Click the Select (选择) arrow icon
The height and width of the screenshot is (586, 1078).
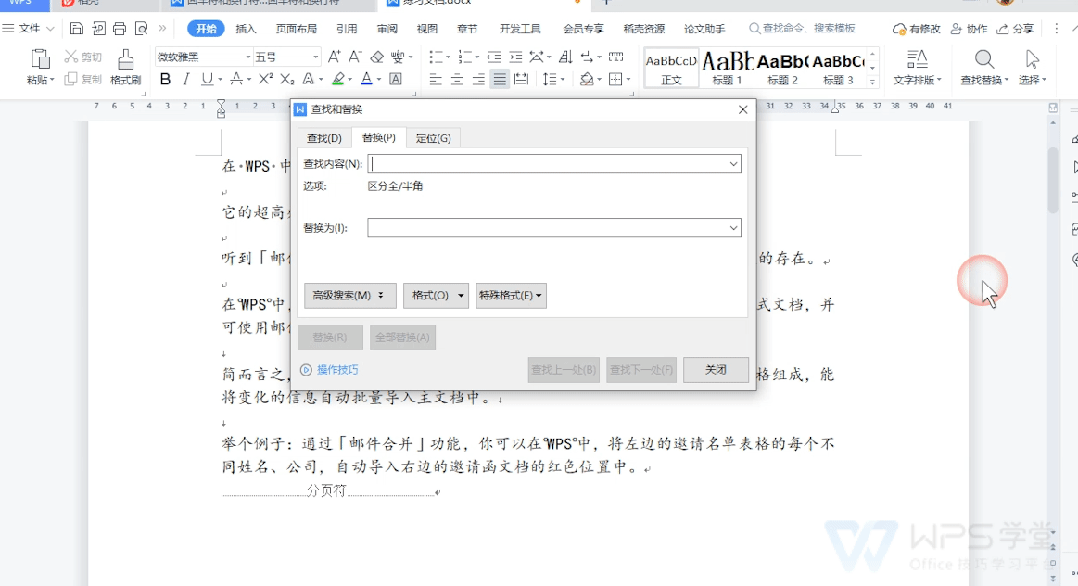click(1032, 59)
